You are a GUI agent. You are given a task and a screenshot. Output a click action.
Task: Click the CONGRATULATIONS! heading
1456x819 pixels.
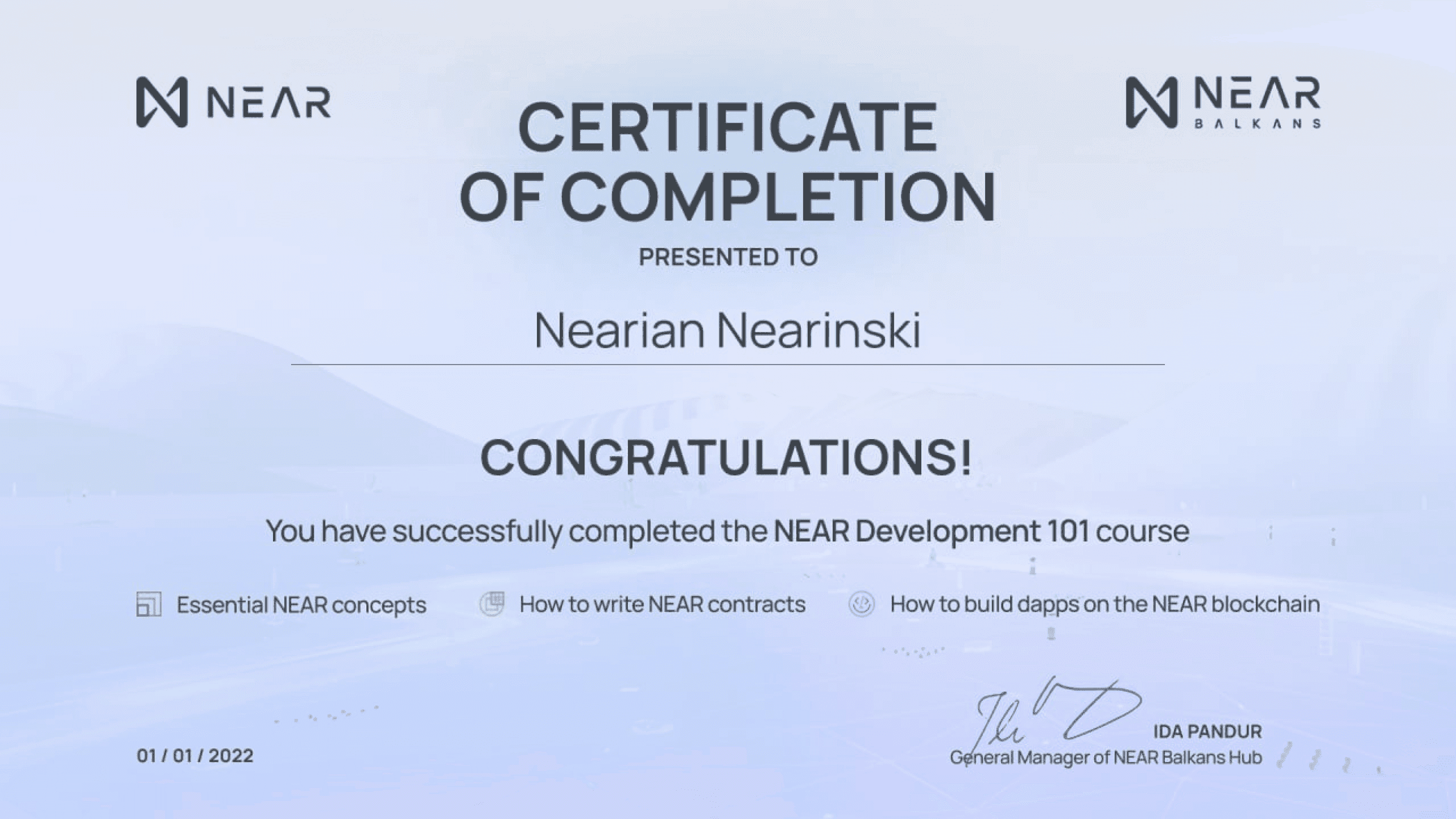[726, 457]
